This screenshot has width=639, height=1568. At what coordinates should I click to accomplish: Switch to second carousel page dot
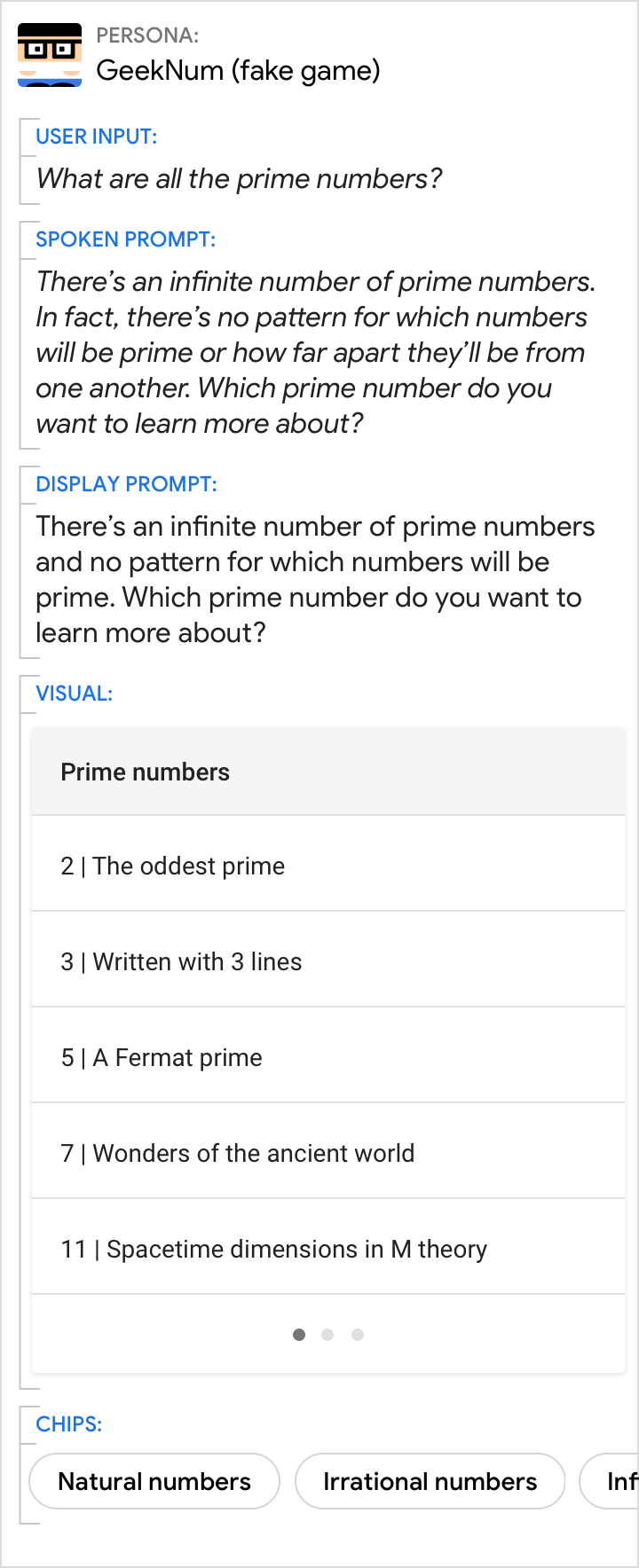point(327,1335)
